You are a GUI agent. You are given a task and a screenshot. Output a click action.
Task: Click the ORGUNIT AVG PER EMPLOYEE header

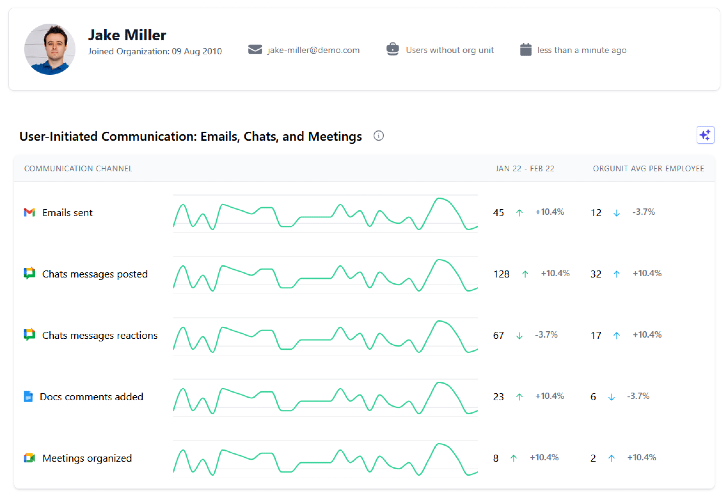coord(648,169)
